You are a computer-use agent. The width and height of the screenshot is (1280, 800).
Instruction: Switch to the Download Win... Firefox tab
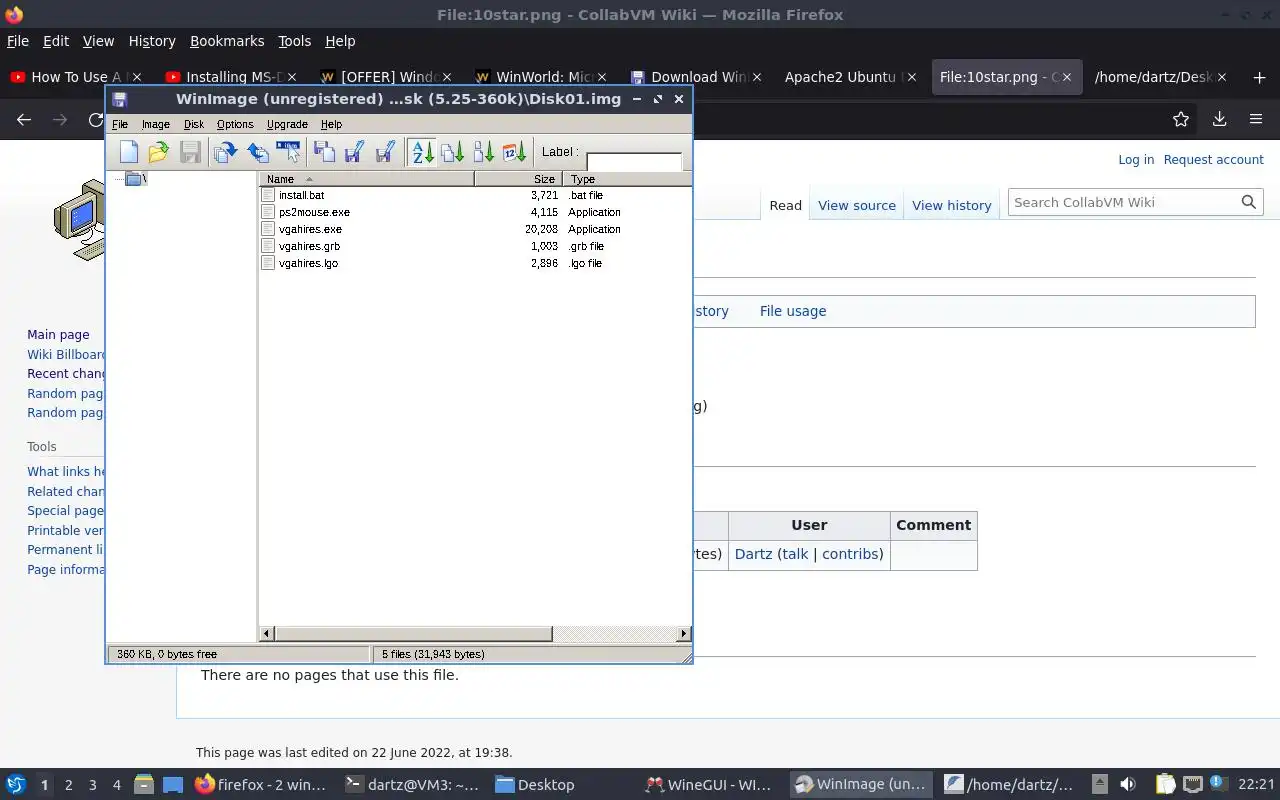point(696,77)
